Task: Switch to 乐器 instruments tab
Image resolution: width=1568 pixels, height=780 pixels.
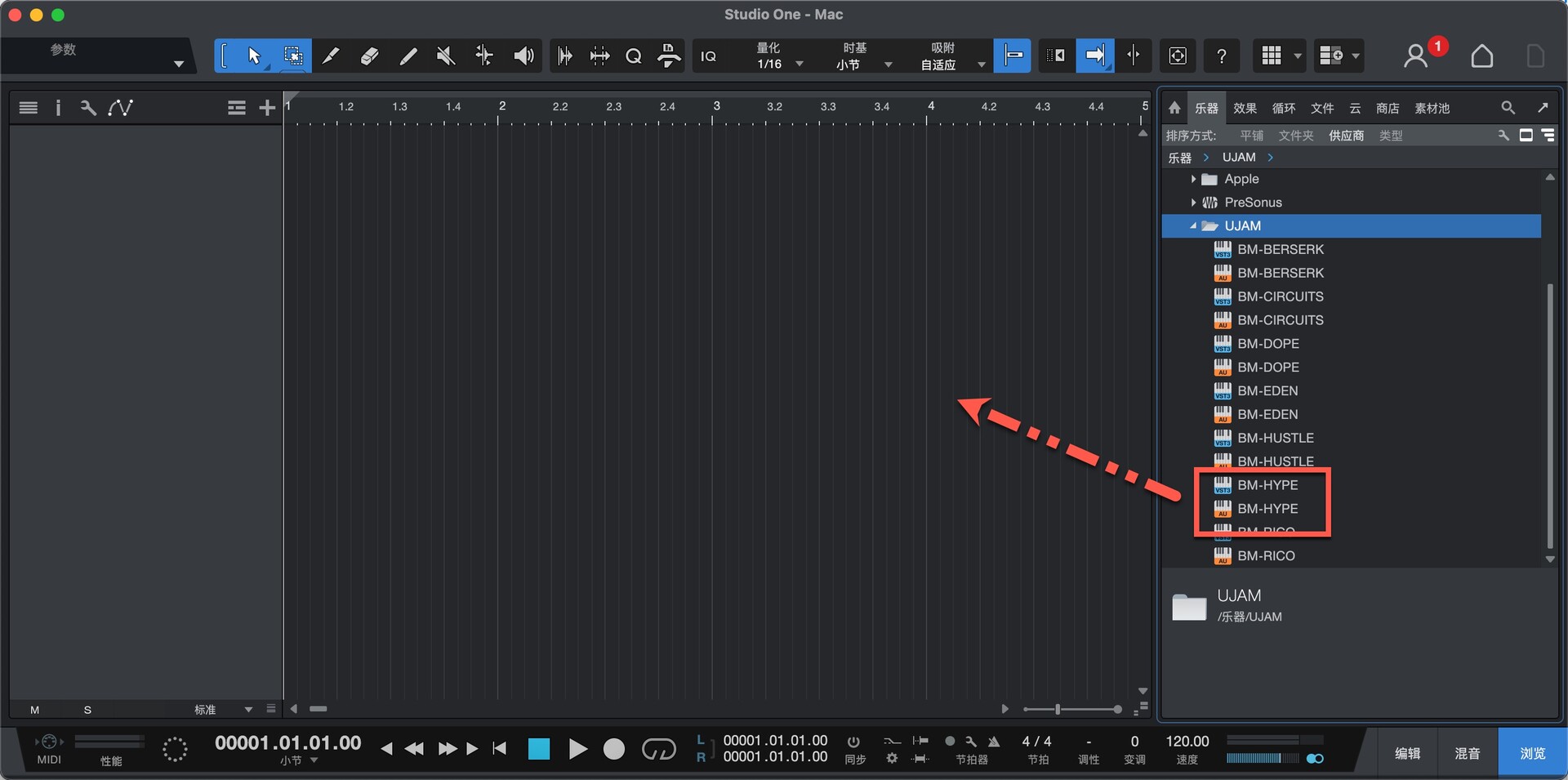Action: [x=1206, y=108]
